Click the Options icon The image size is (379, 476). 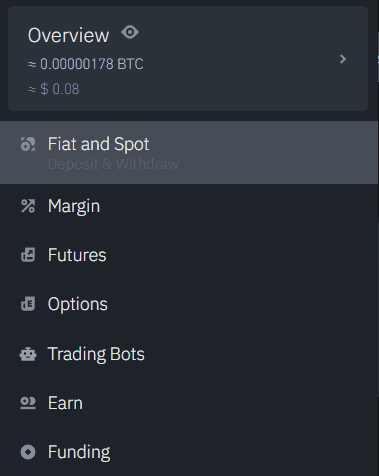(x=28, y=304)
